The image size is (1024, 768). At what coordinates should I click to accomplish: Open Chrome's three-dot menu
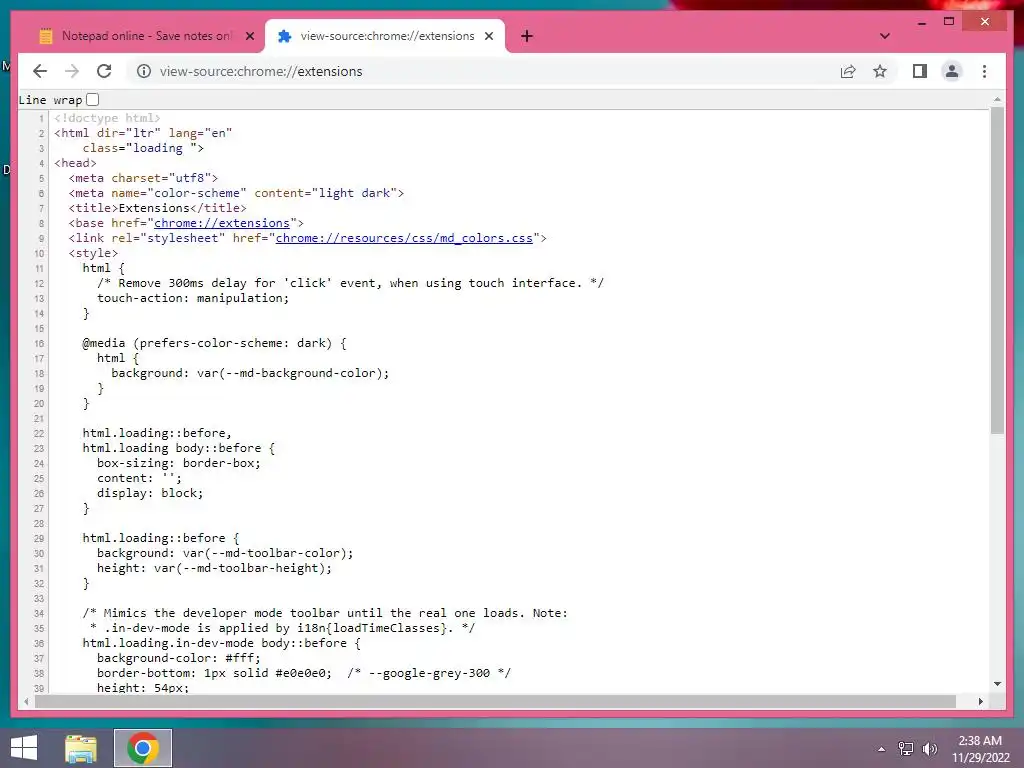[984, 71]
